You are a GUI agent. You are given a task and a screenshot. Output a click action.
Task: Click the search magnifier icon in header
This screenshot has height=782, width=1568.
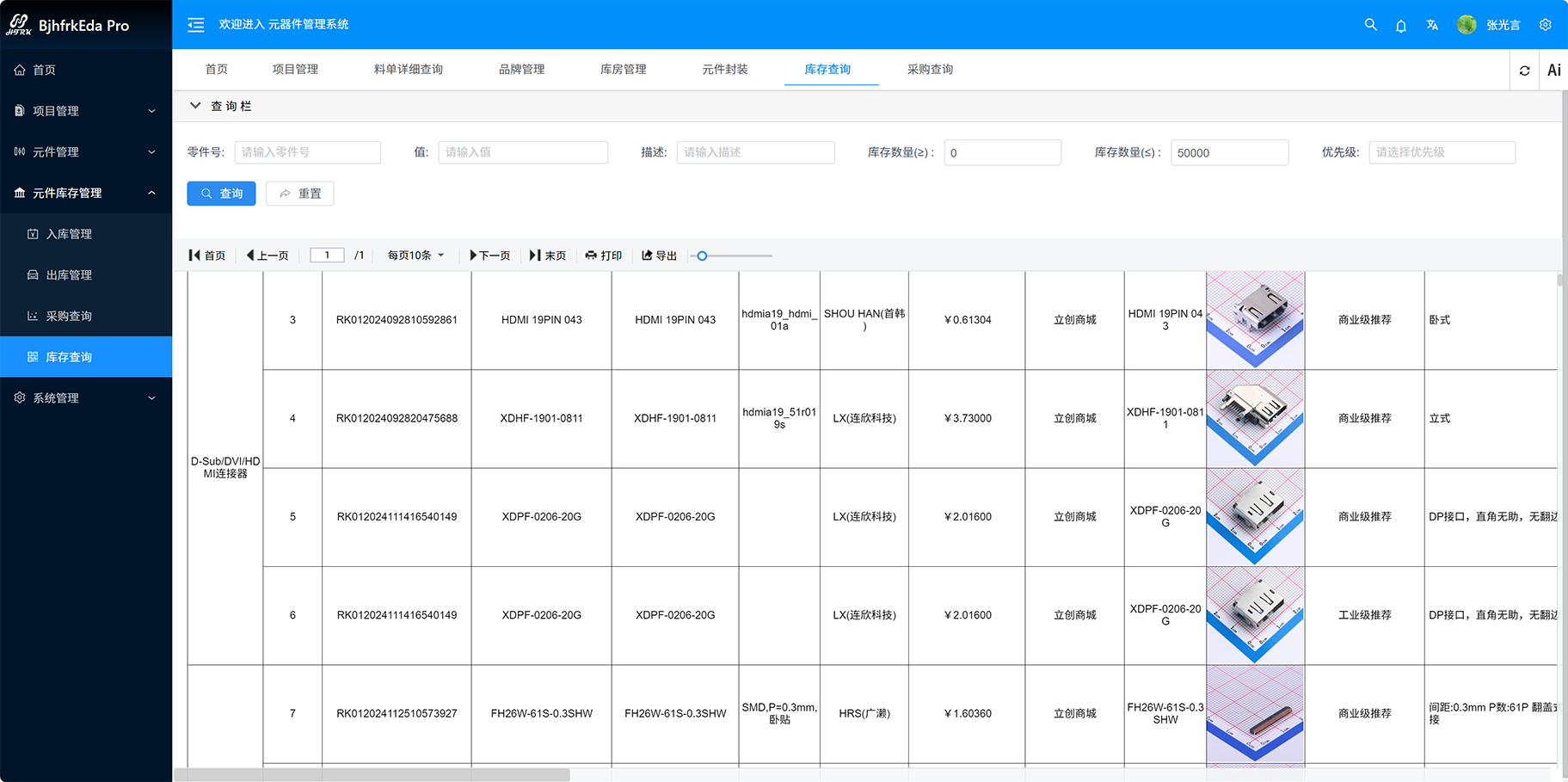tap(1370, 25)
